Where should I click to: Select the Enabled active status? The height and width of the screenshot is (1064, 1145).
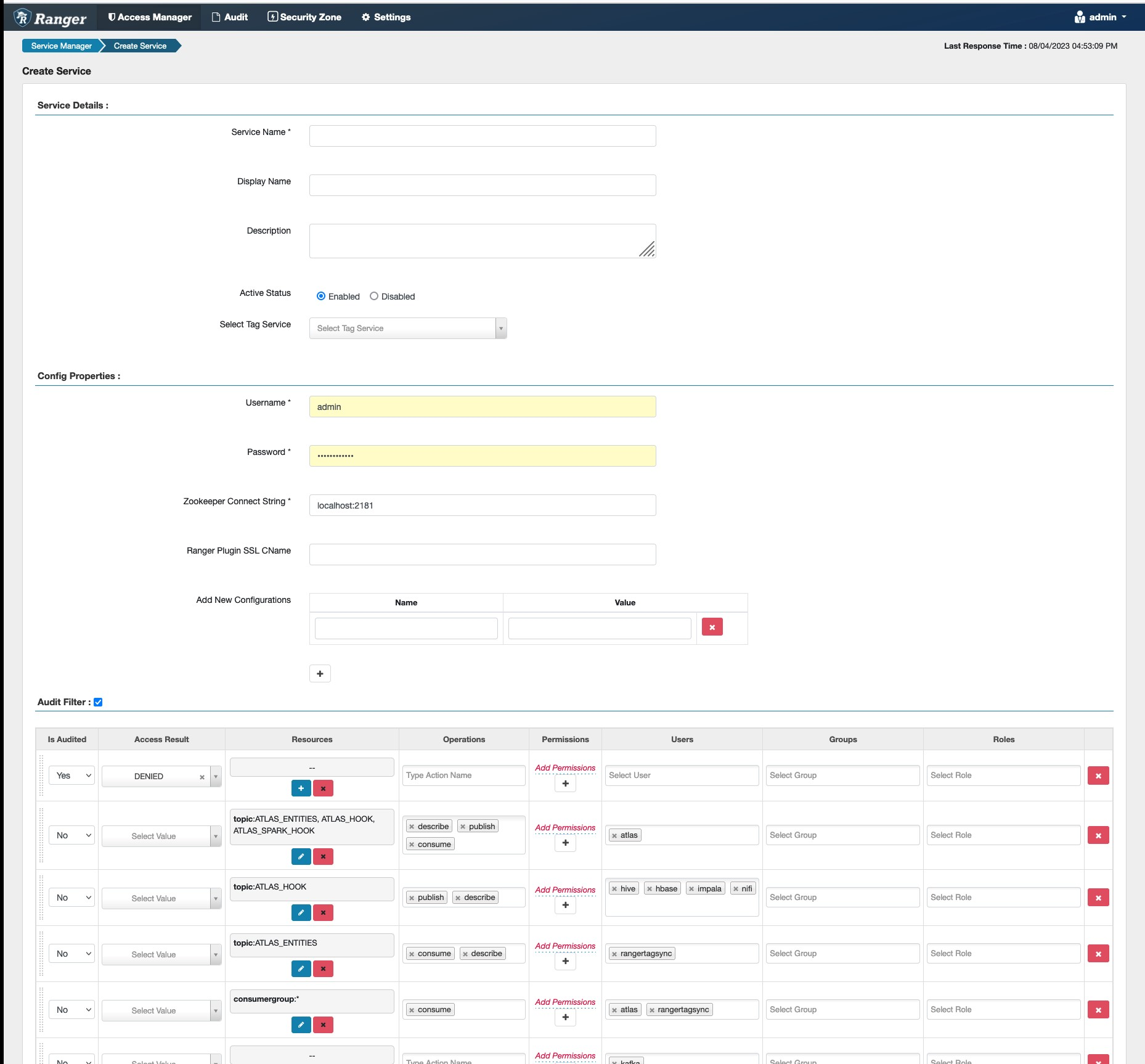coord(321,296)
